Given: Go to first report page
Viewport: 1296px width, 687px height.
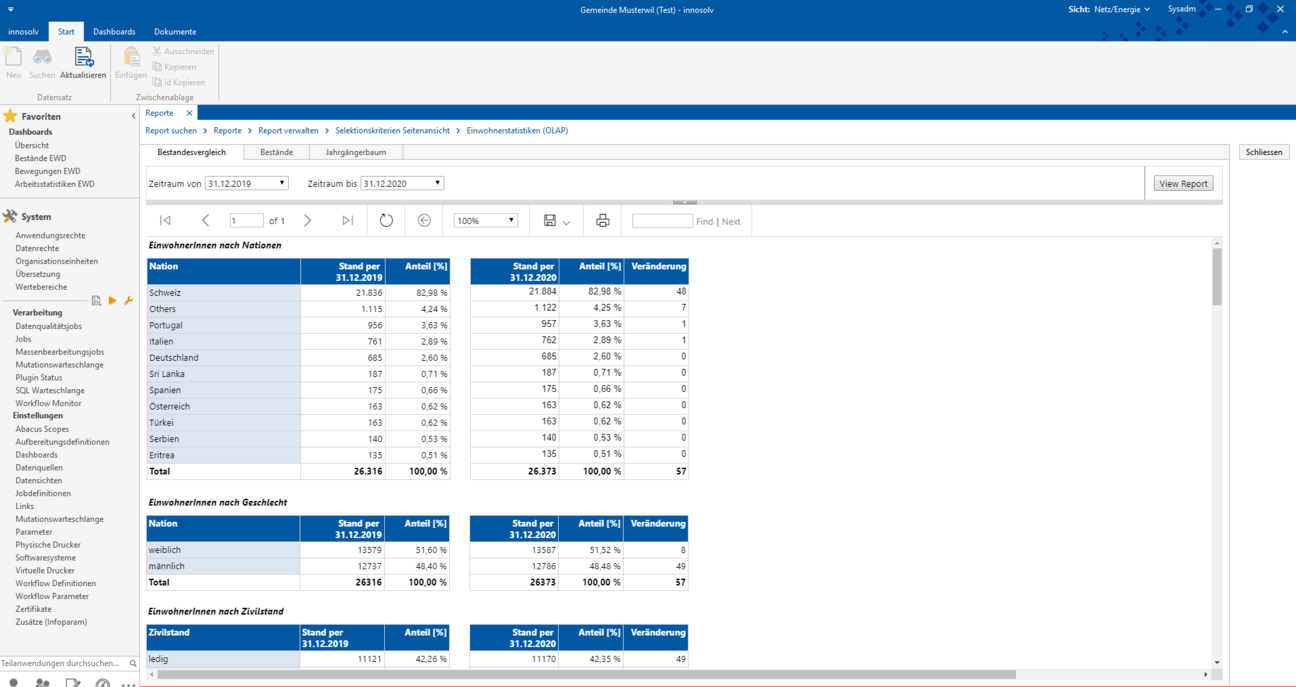Looking at the screenshot, I should click(x=165, y=221).
